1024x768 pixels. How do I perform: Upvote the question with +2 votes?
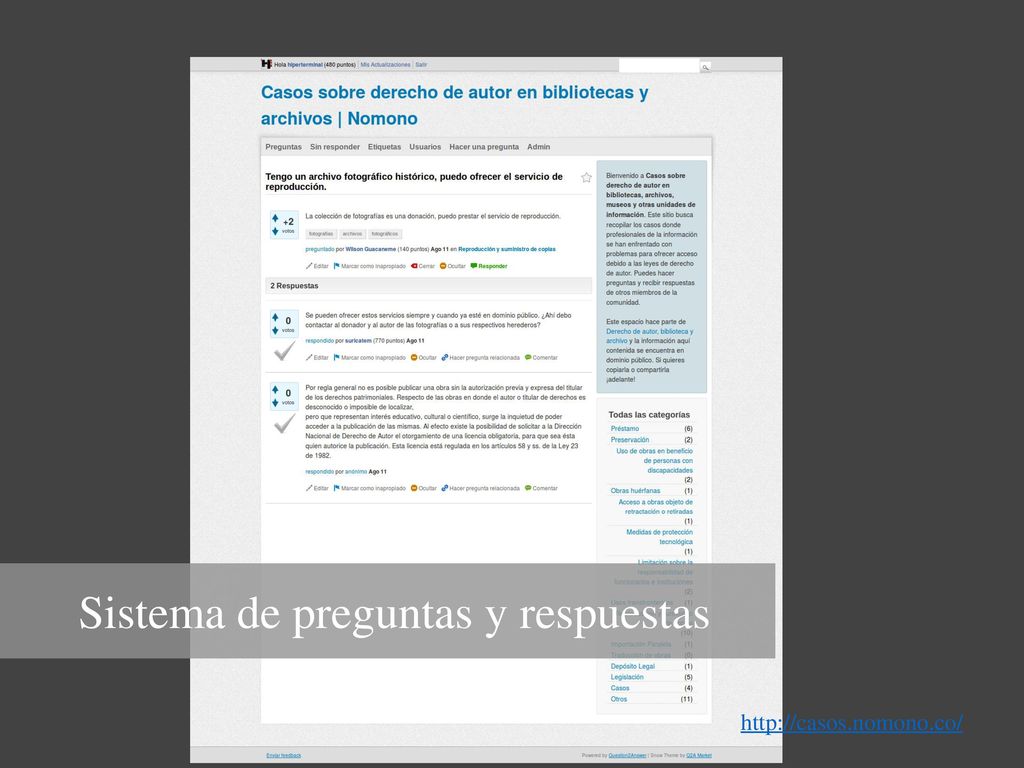tap(275, 218)
